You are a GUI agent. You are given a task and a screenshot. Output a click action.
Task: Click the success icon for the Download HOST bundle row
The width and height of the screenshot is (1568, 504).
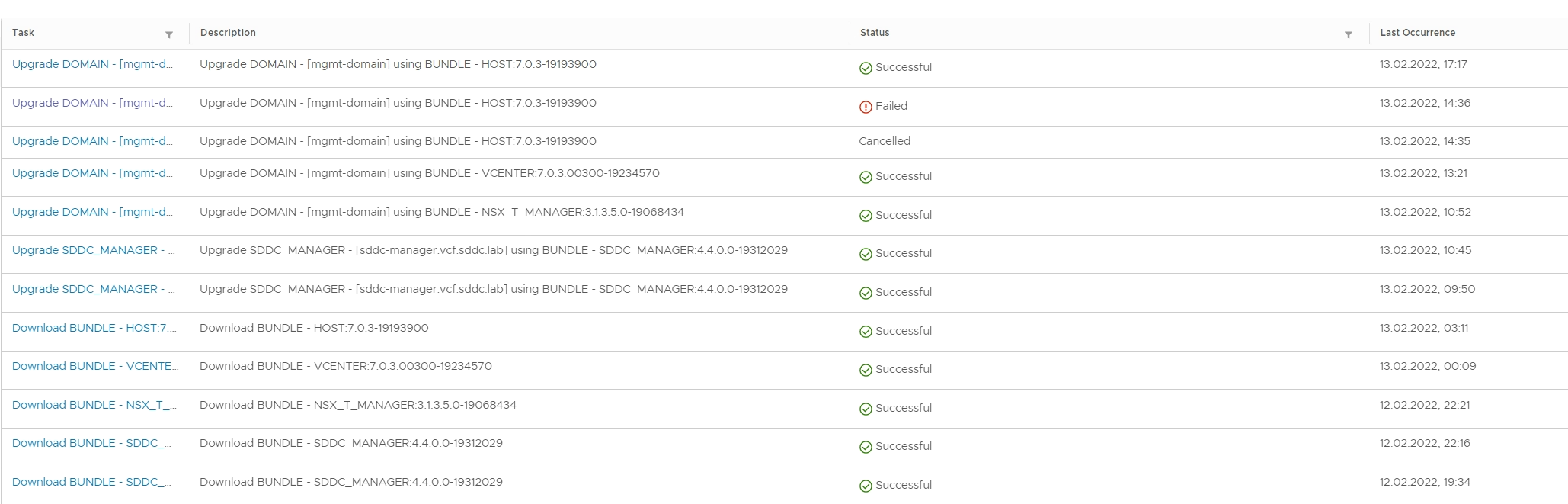pyautogui.click(x=866, y=332)
